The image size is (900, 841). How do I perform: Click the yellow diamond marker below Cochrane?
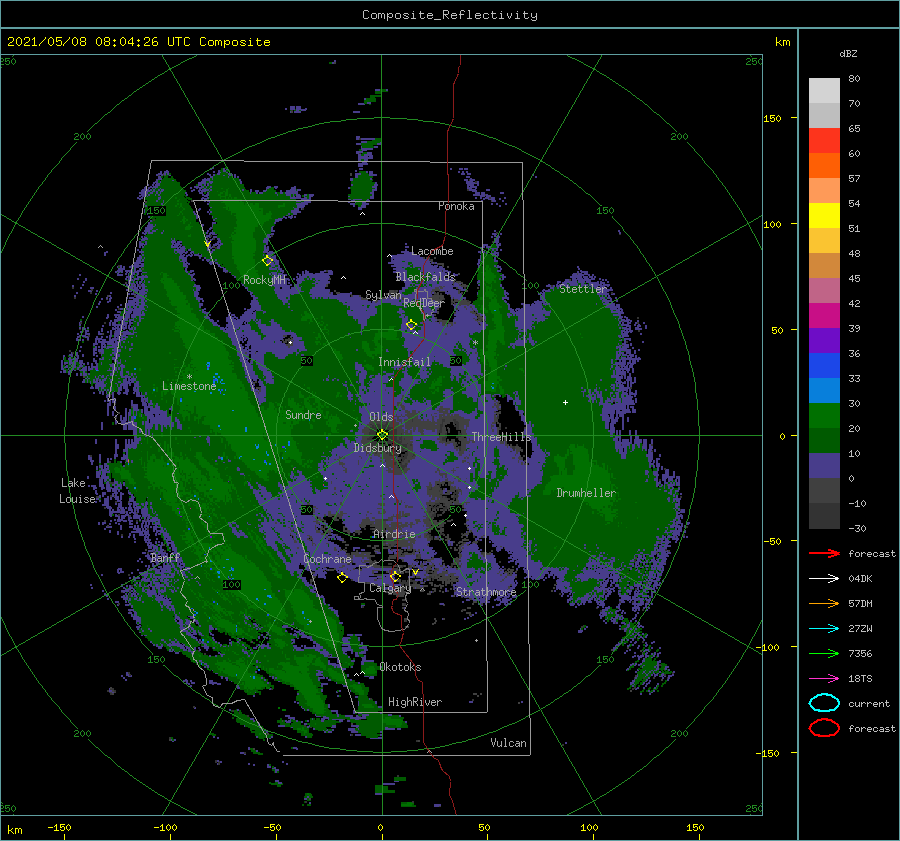pos(342,578)
